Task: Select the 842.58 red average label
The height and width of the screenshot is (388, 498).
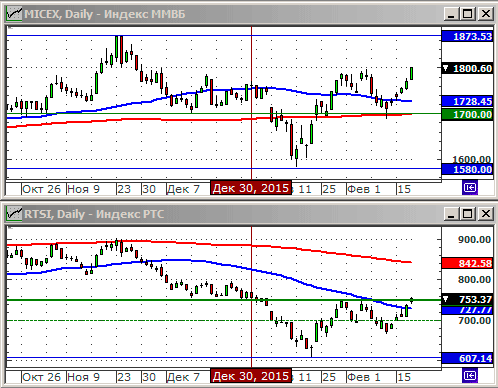Action: click(467, 263)
